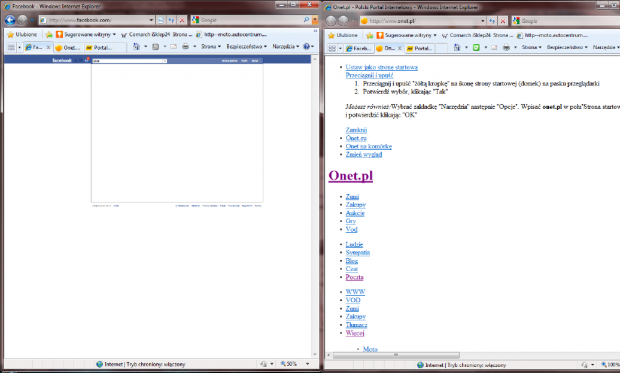Image resolution: width=620 pixels, height=373 pixels.
Task: Expand print options arrow in Facebook window
Action: [x=194, y=47]
